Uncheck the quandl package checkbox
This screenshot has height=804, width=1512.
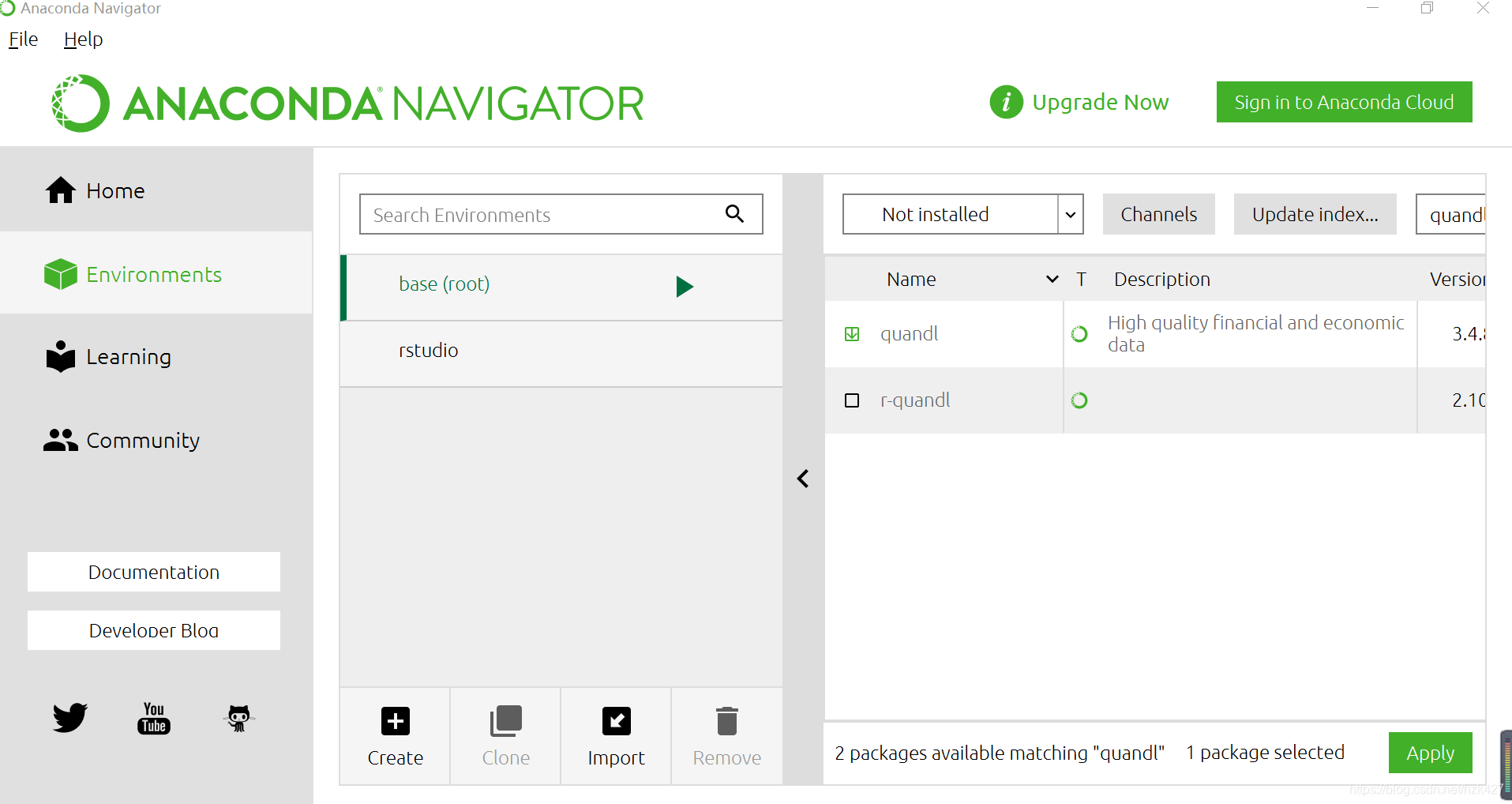click(x=852, y=334)
